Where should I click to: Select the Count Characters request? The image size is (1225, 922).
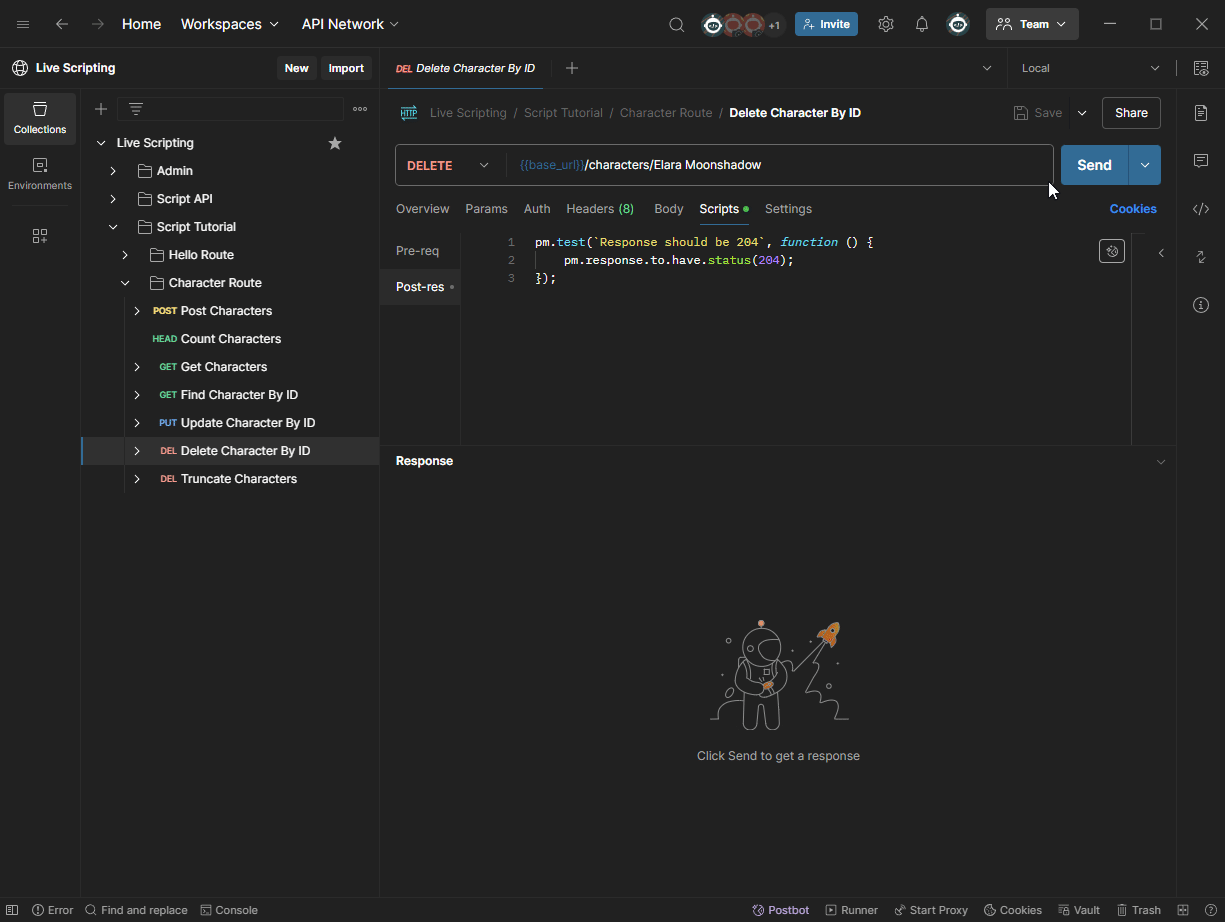coord(230,339)
